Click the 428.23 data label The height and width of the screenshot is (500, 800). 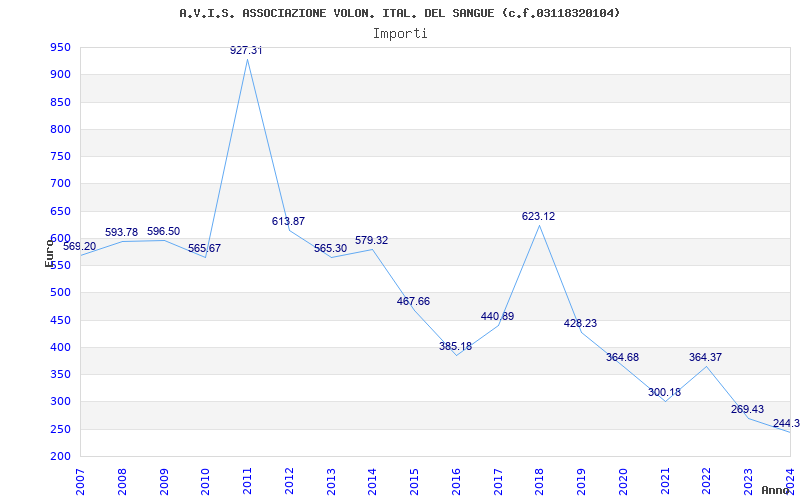pyautogui.click(x=580, y=323)
